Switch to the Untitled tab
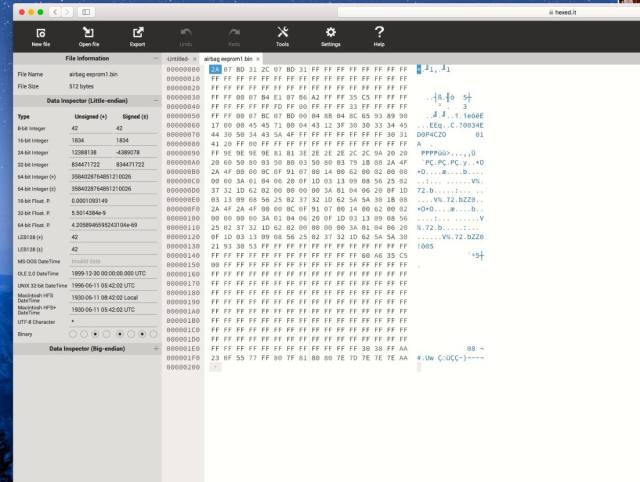This screenshot has height=482, width=640. coord(177,59)
